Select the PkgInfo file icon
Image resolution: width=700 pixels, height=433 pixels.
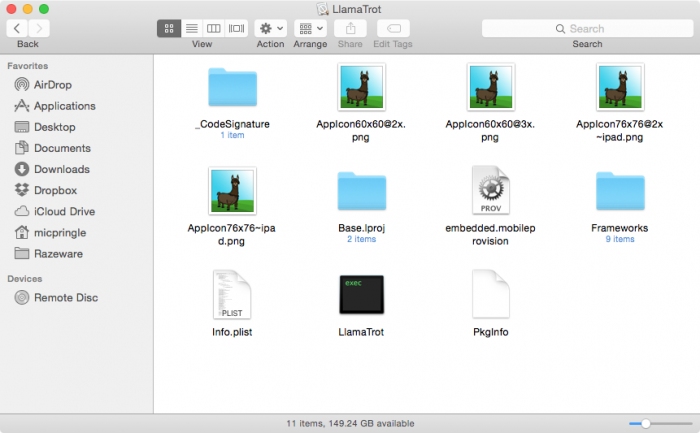coord(491,294)
